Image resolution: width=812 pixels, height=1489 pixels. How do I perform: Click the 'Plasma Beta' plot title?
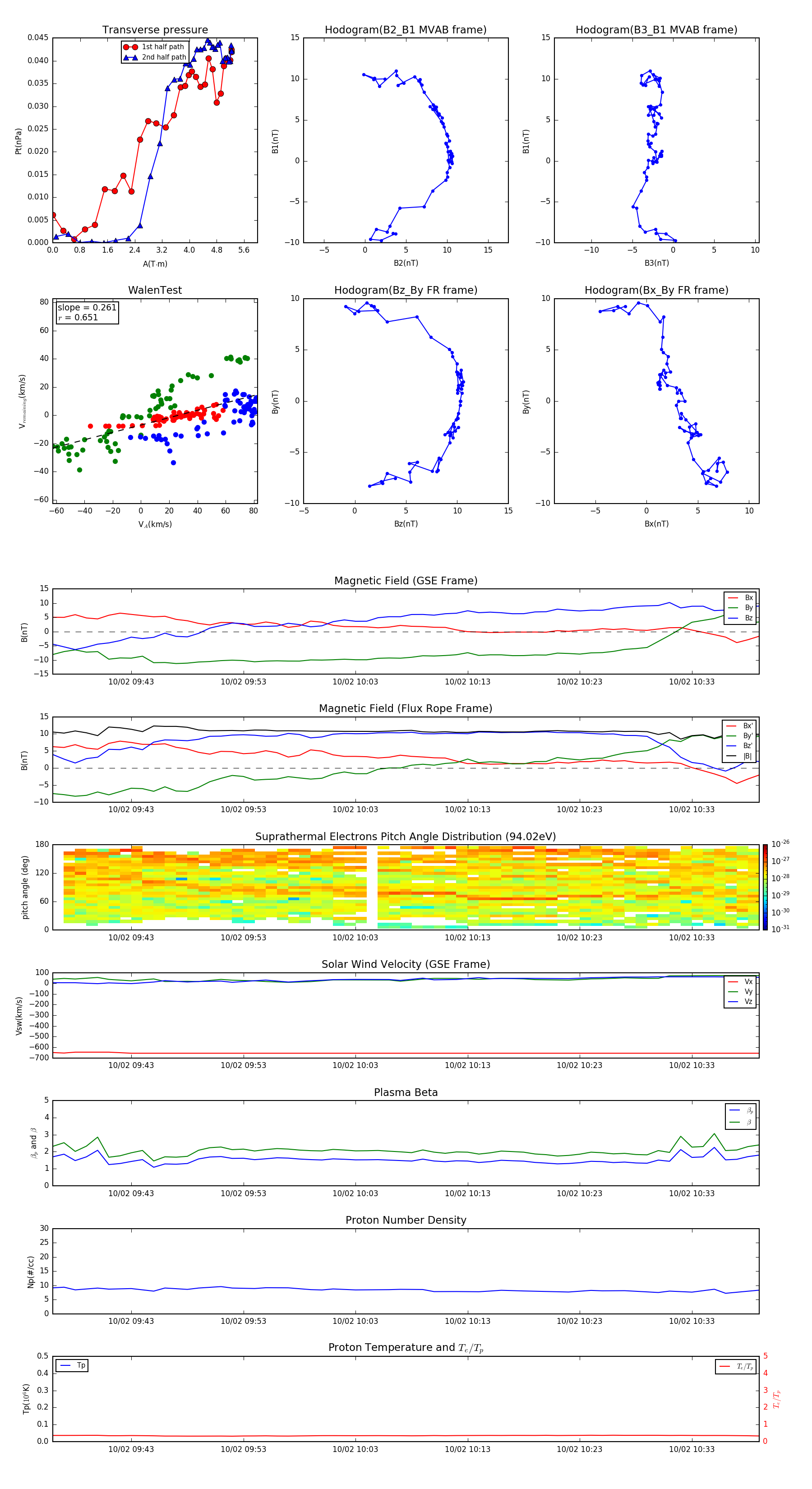pyautogui.click(x=406, y=1092)
